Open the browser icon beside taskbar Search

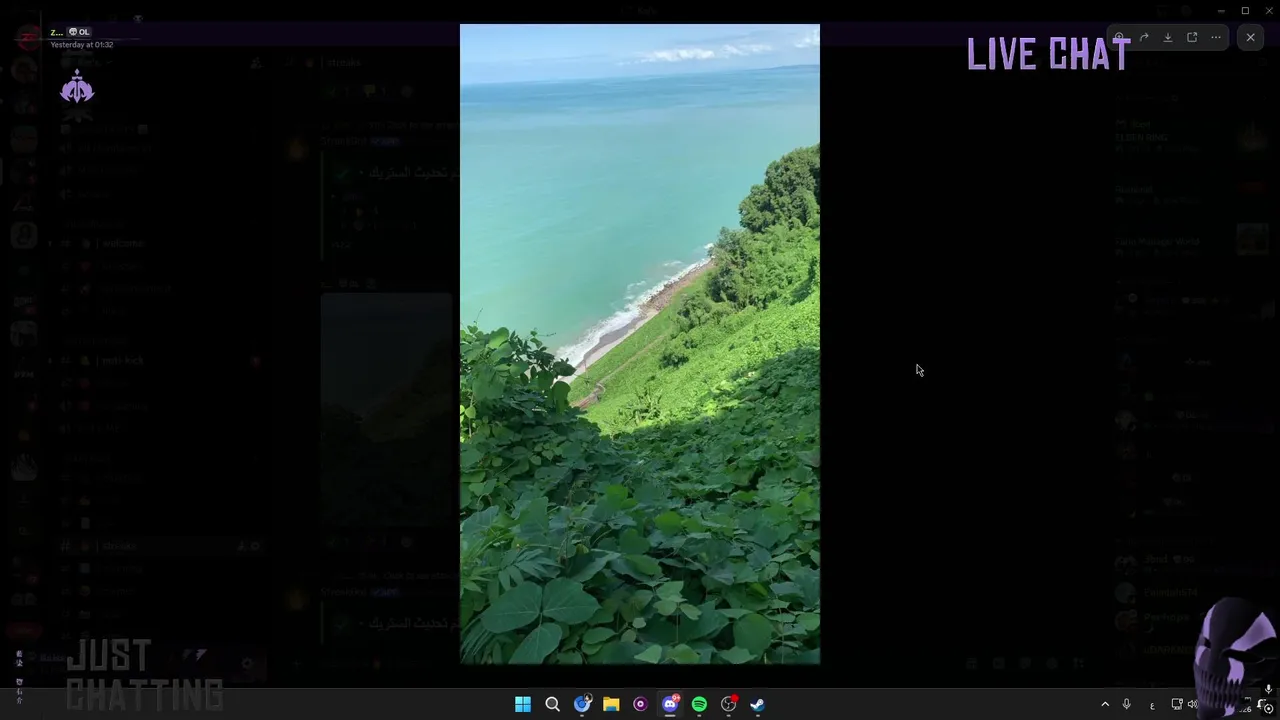click(x=582, y=704)
